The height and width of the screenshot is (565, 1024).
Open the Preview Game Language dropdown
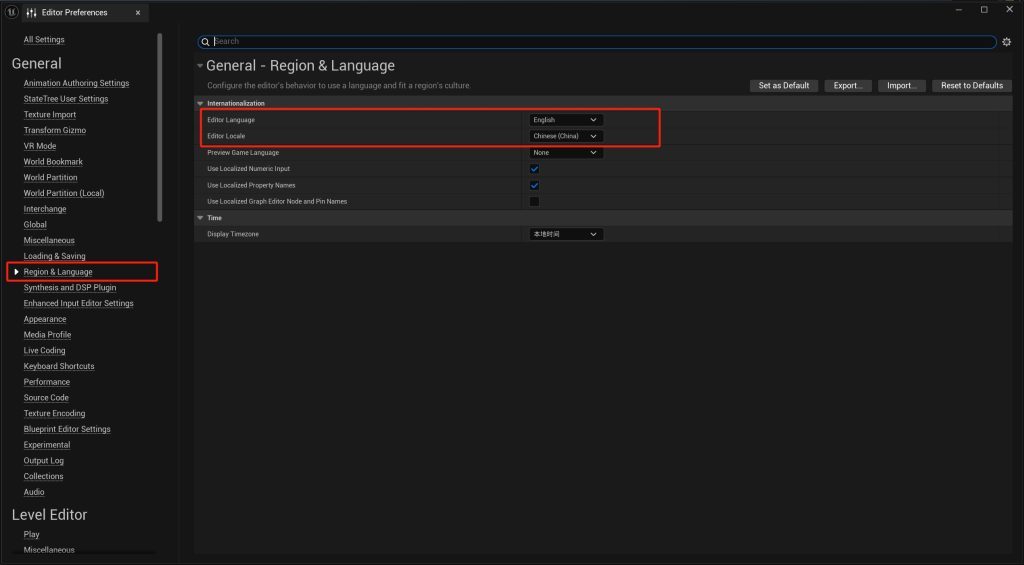pyautogui.click(x=565, y=153)
